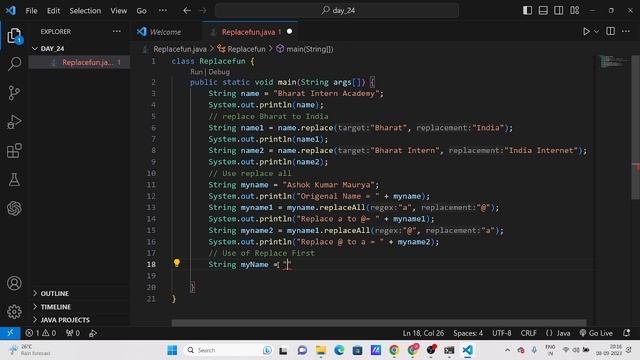Toggle Secondary Side Bar visibility
640x360 pixels.
click(559, 10)
